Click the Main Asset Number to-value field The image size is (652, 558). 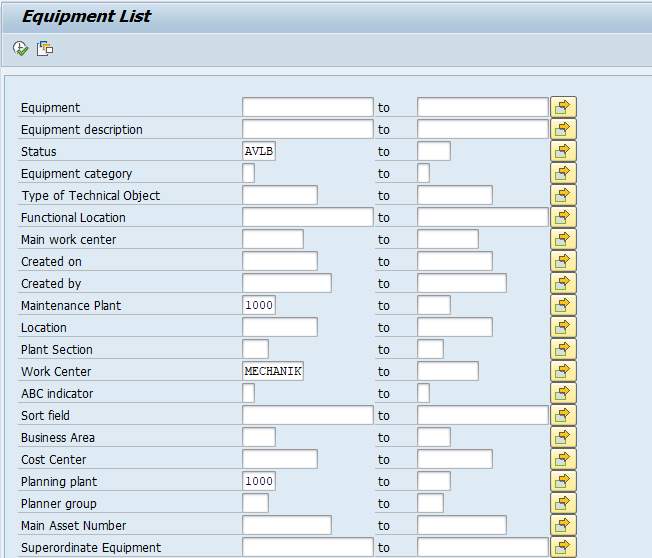461,525
